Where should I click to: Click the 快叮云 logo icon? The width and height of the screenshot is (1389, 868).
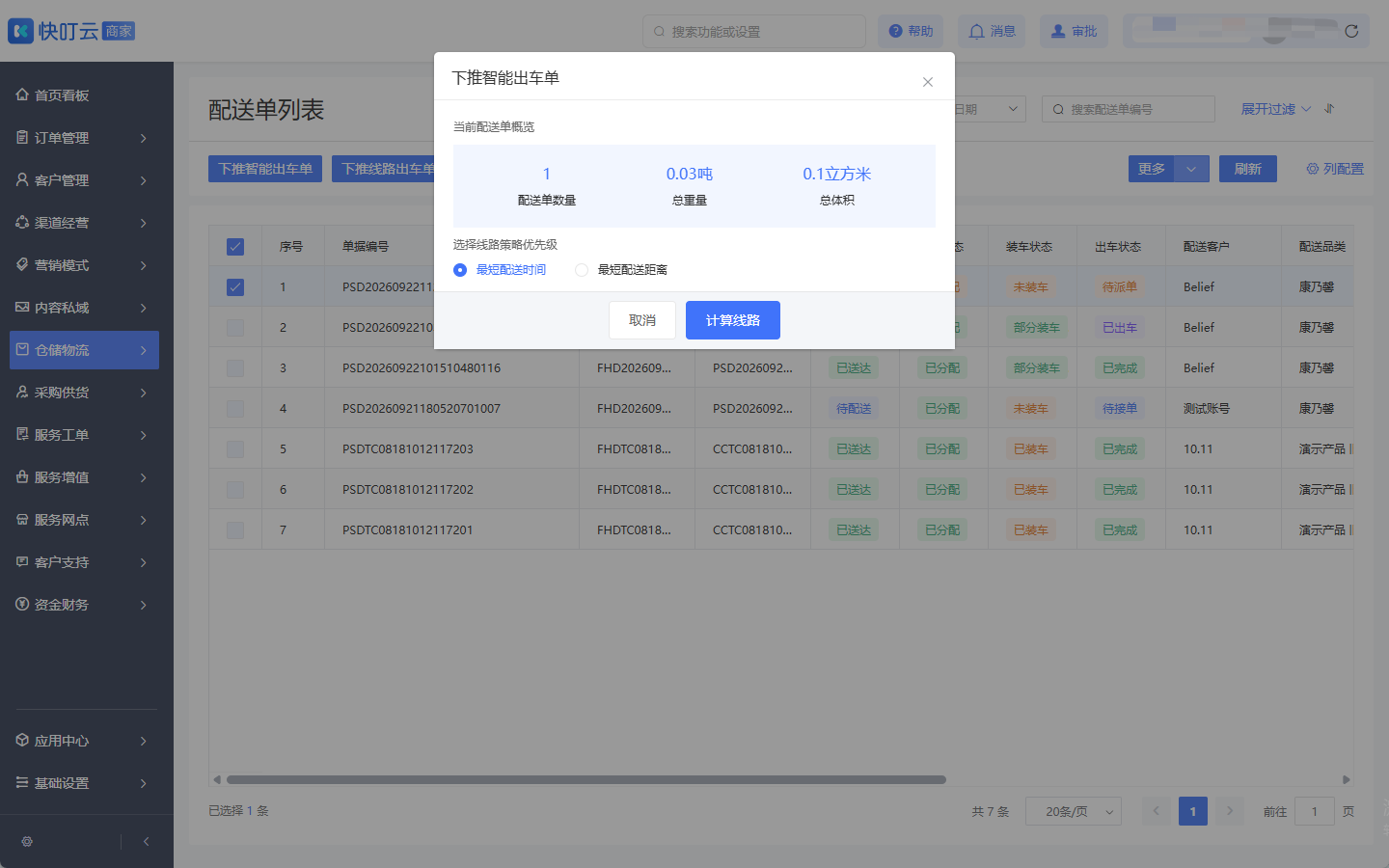pyautogui.click(x=20, y=31)
